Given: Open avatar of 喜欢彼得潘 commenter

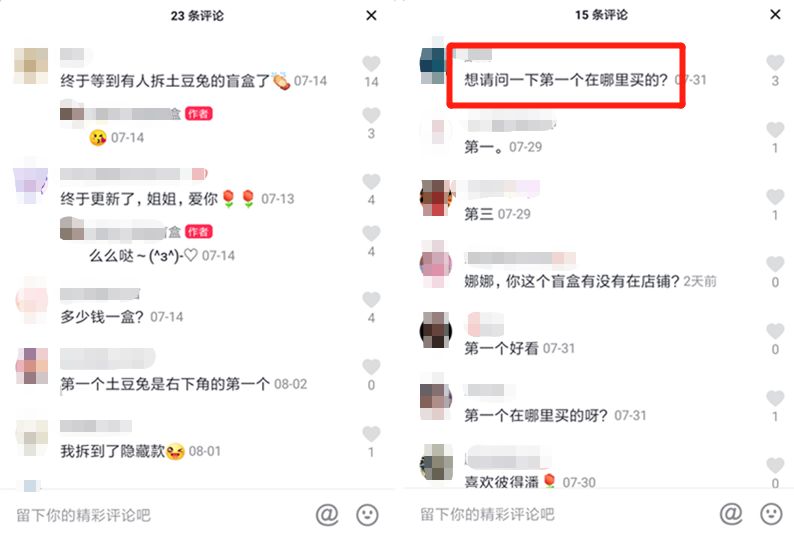Looking at the screenshot, I should [436, 462].
